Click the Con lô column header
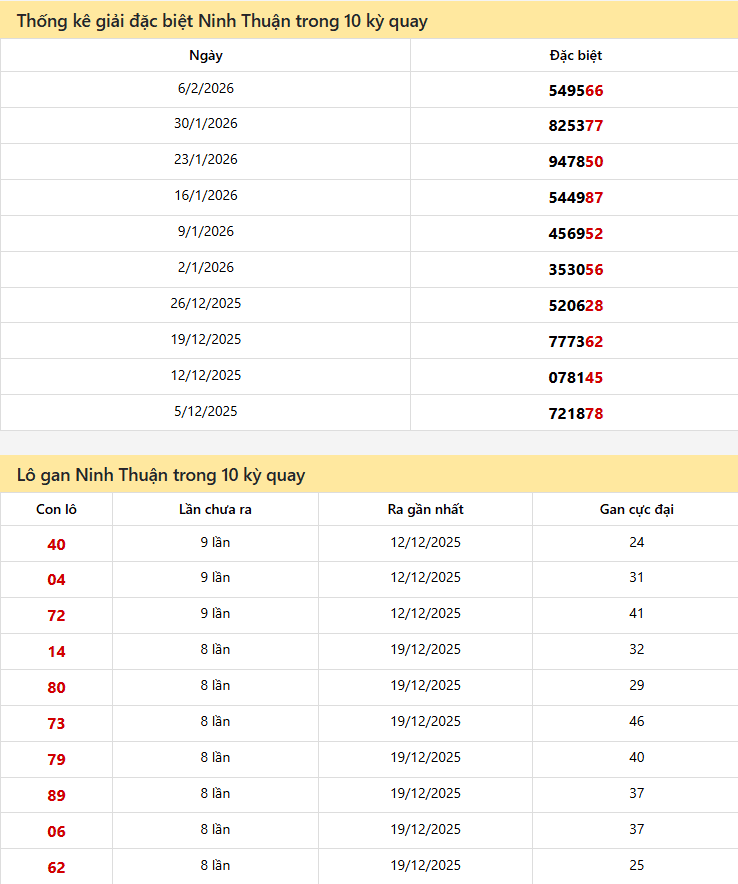 [56, 509]
